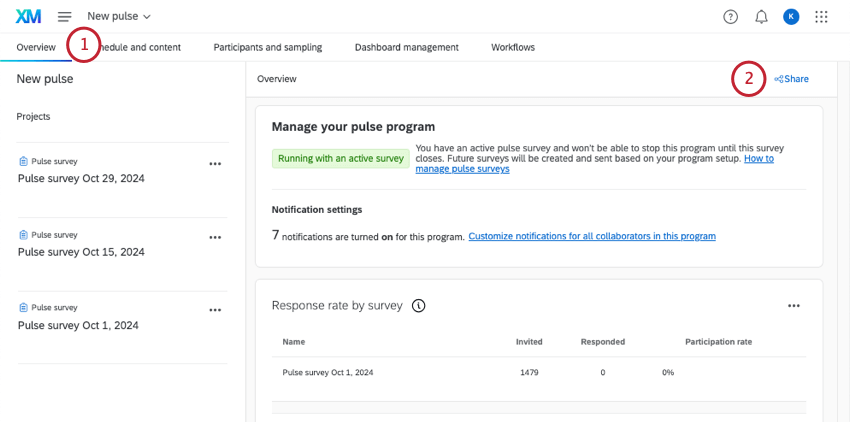Click Customize notifications for all collaborators link
The image size is (850, 422).
[591, 236]
